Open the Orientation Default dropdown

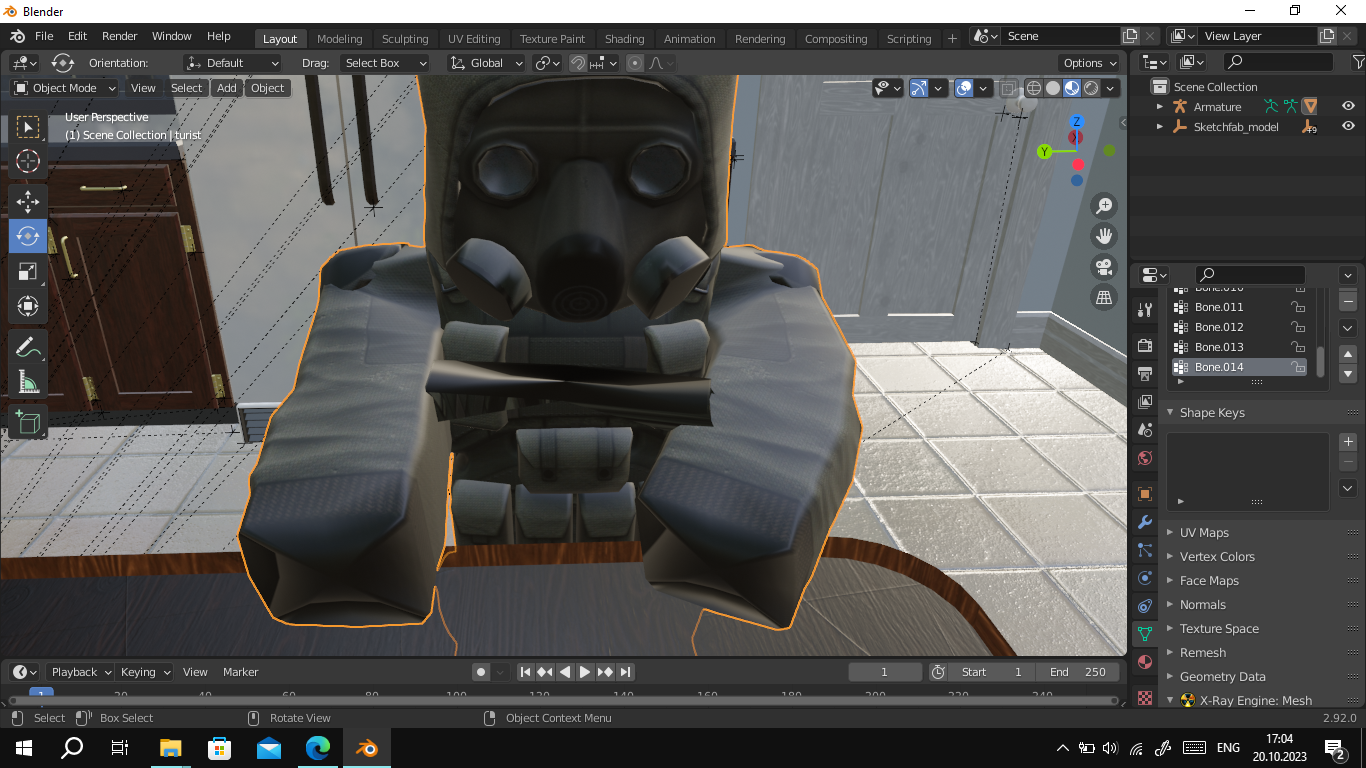click(232, 63)
